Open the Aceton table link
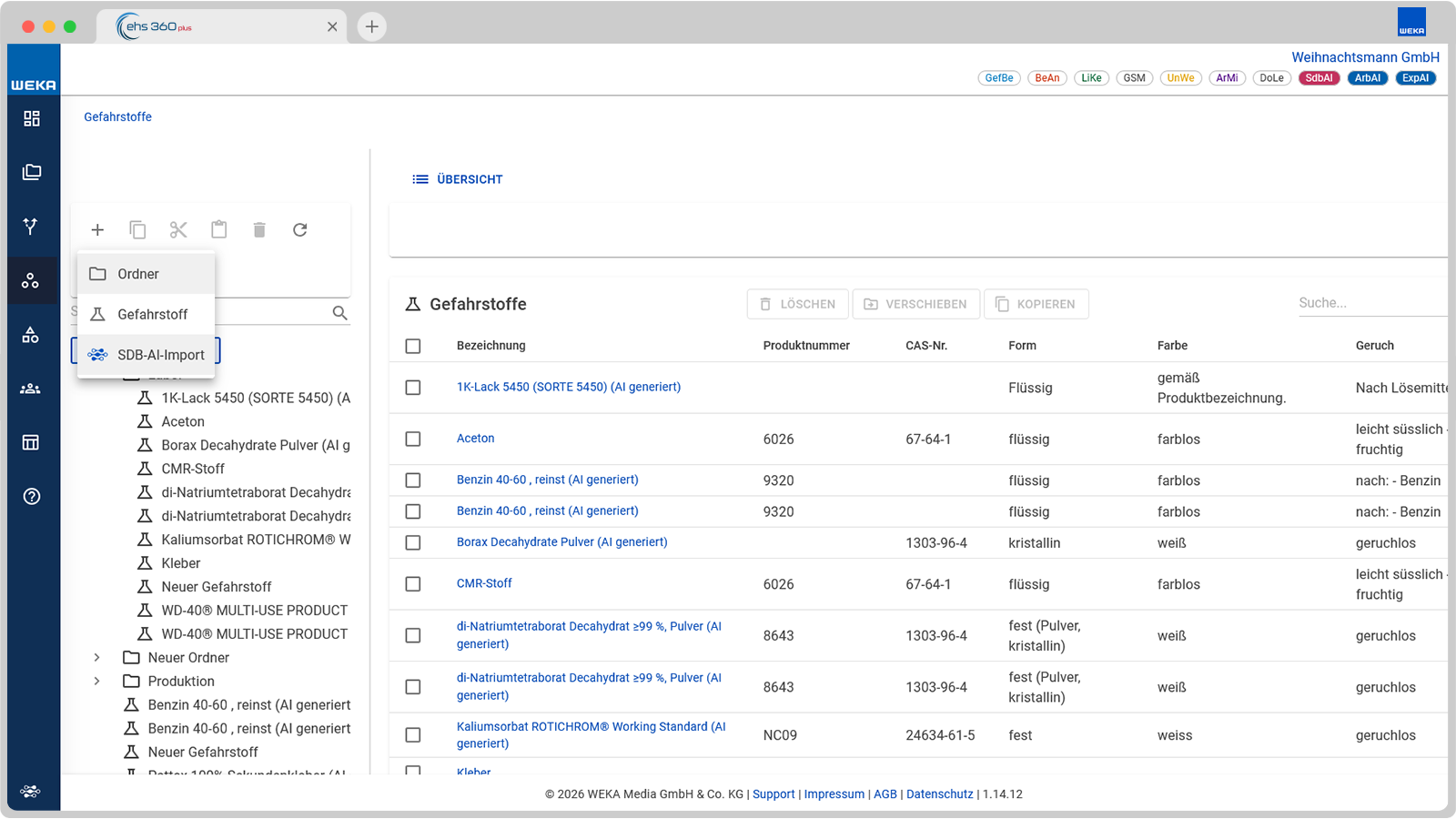 coord(476,439)
